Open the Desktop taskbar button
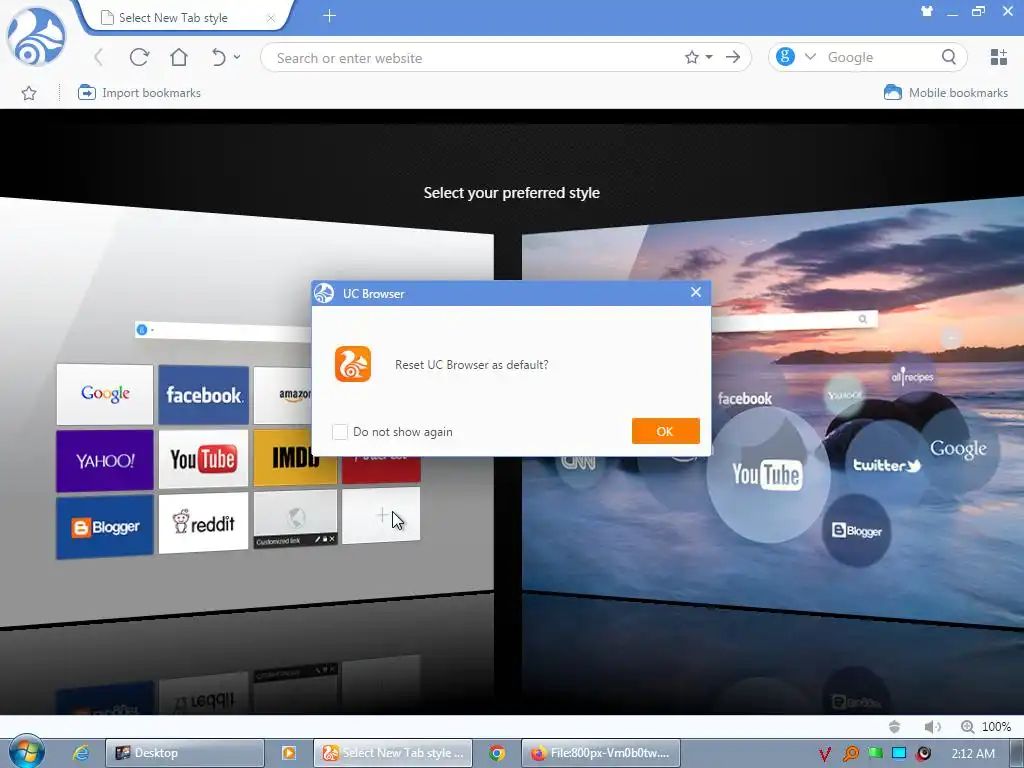Image resolution: width=1024 pixels, height=768 pixels. pos(185,753)
